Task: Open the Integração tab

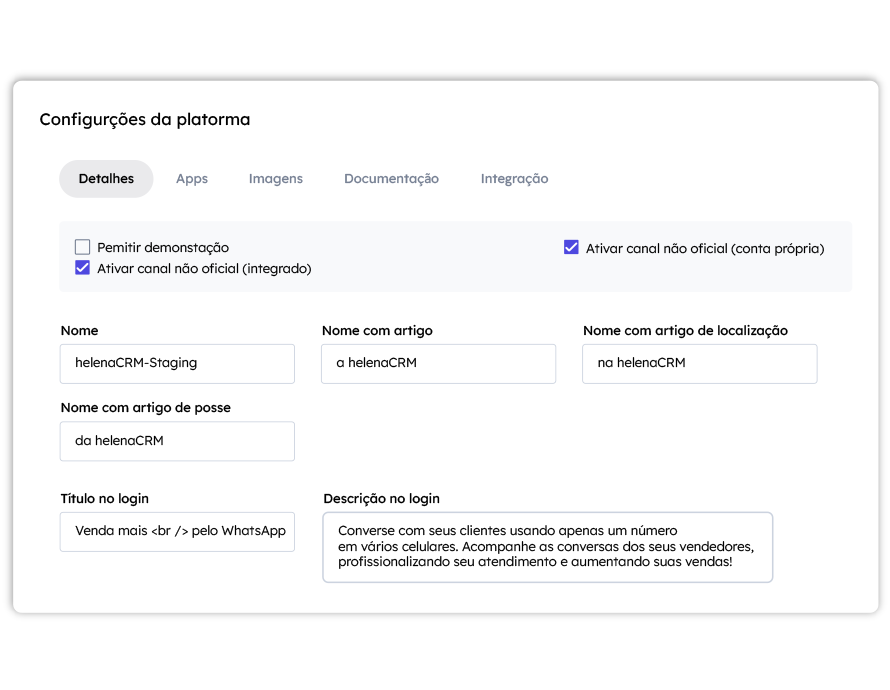Action: tap(514, 179)
